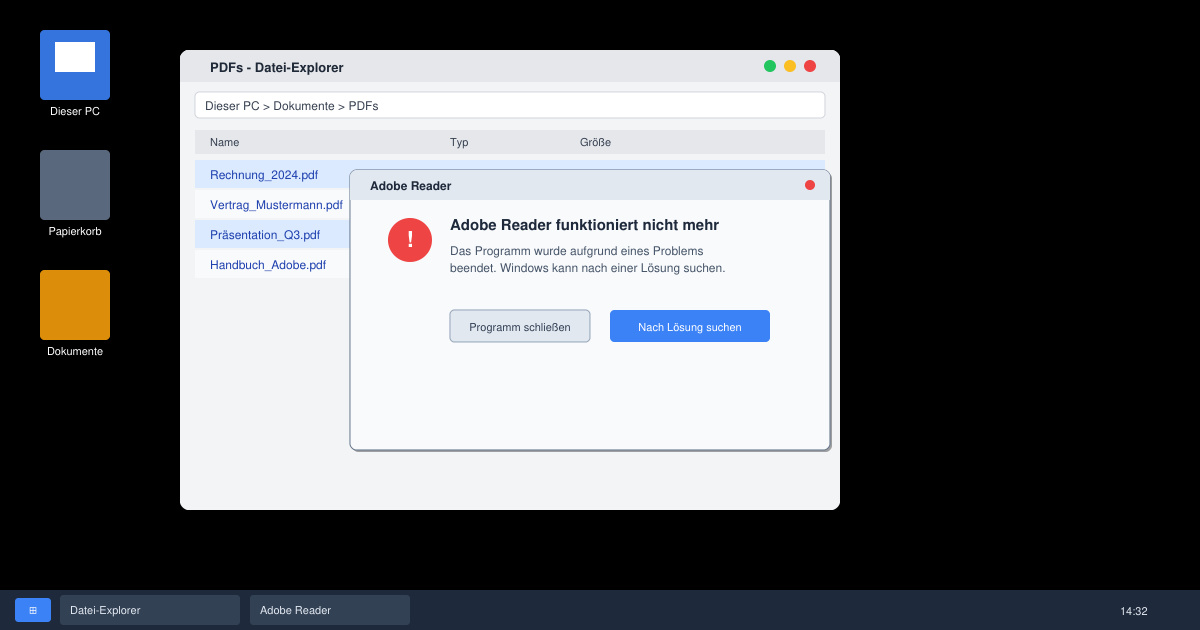The width and height of the screenshot is (1200, 630).
Task: Click the 14:32 clock in taskbar
Action: pos(1134,611)
